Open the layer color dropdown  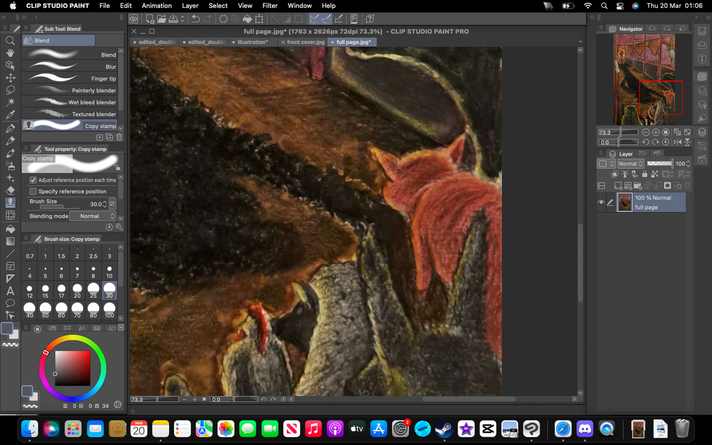click(606, 163)
